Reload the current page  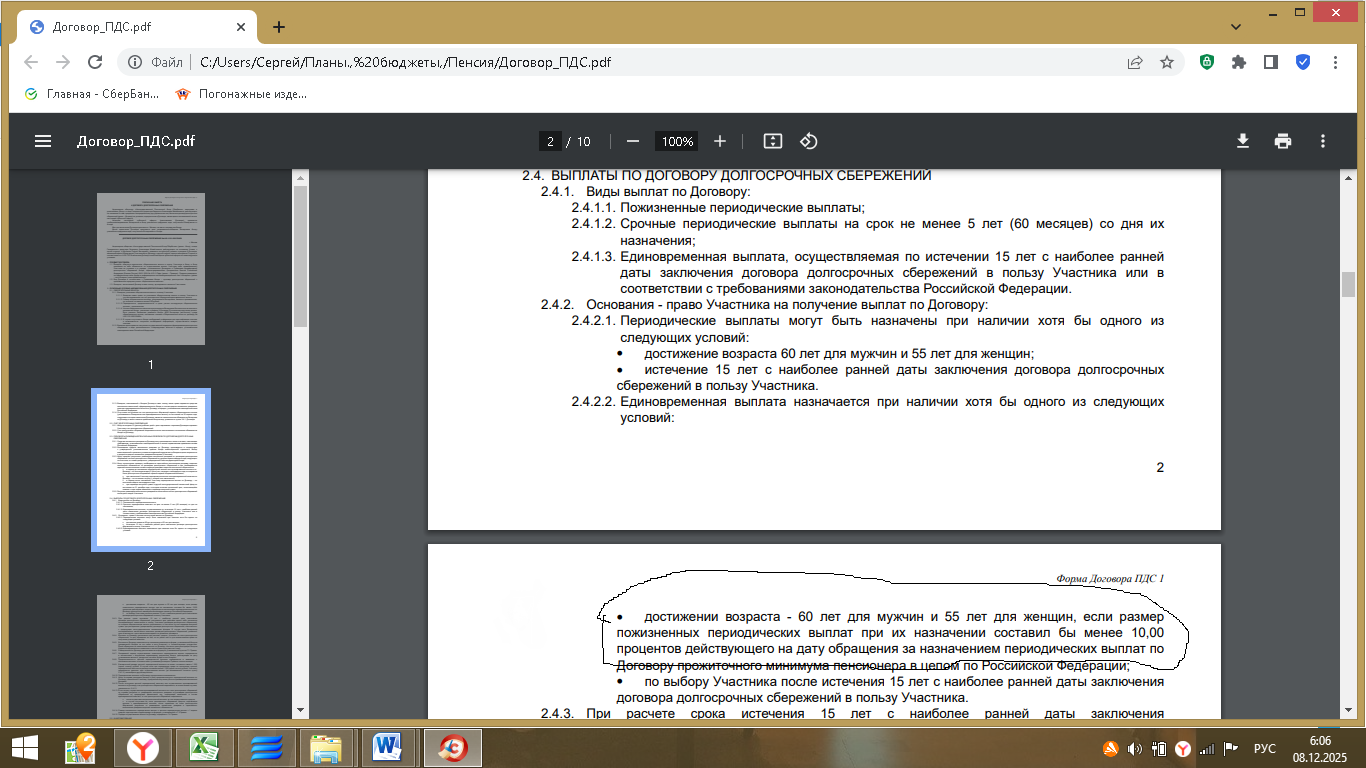point(95,62)
